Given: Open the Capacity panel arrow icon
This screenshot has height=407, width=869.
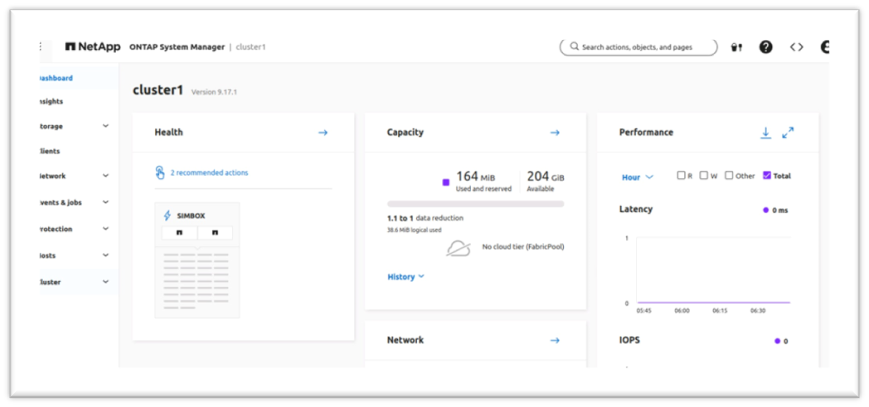Looking at the screenshot, I should (x=555, y=133).
